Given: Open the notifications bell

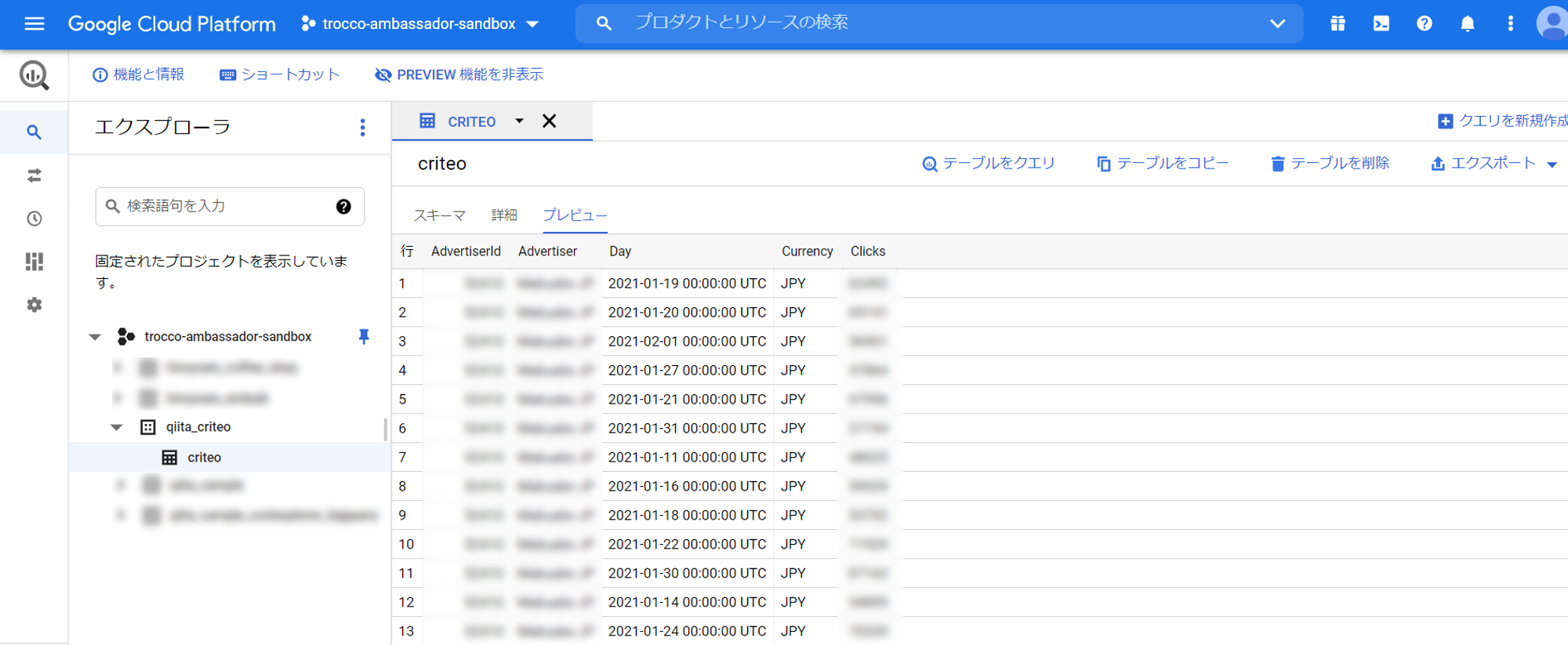Looking at the screenshot, I should (1468, 24).
